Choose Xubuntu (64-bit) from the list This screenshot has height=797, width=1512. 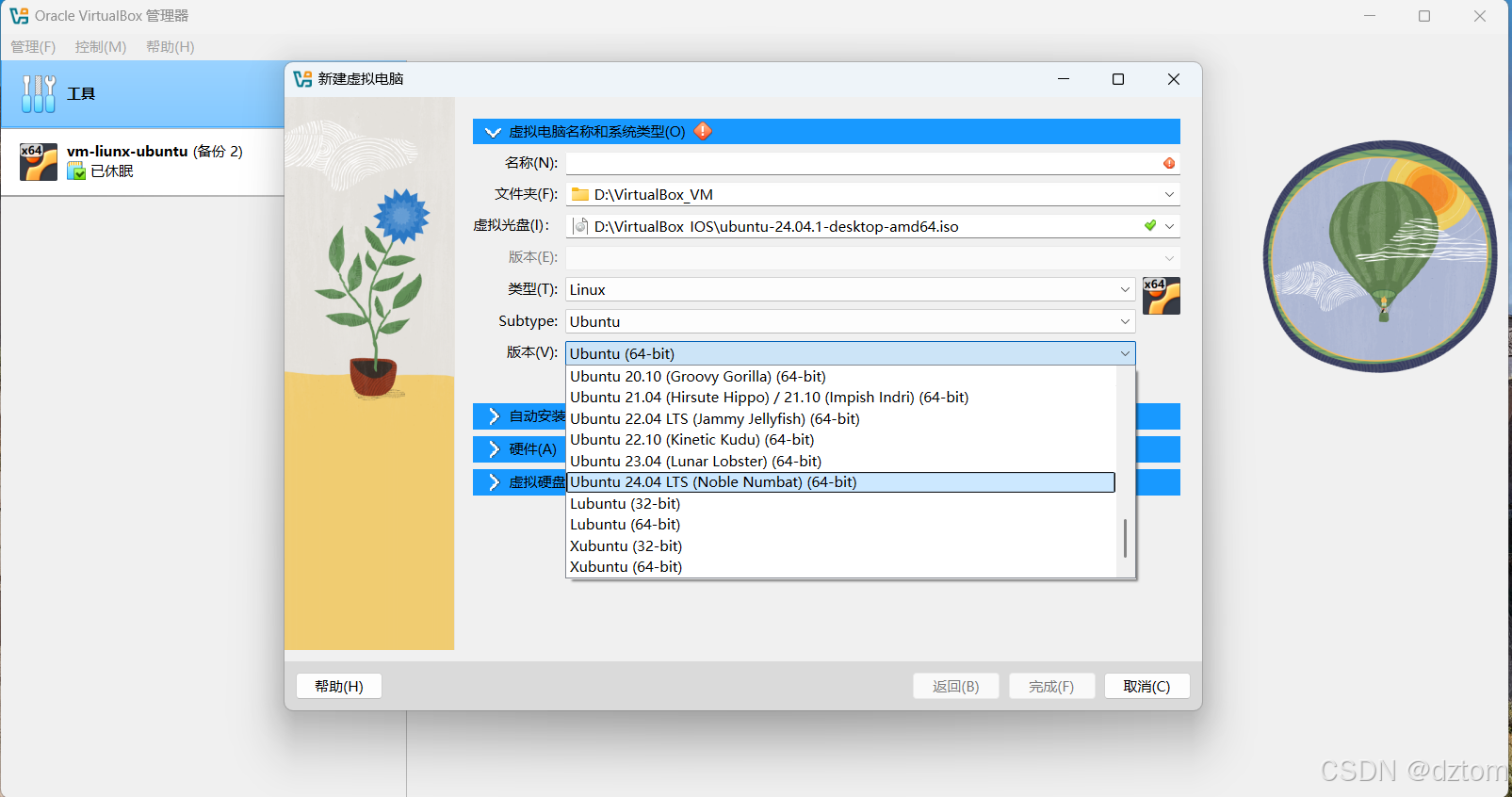(x=841, y=566)
